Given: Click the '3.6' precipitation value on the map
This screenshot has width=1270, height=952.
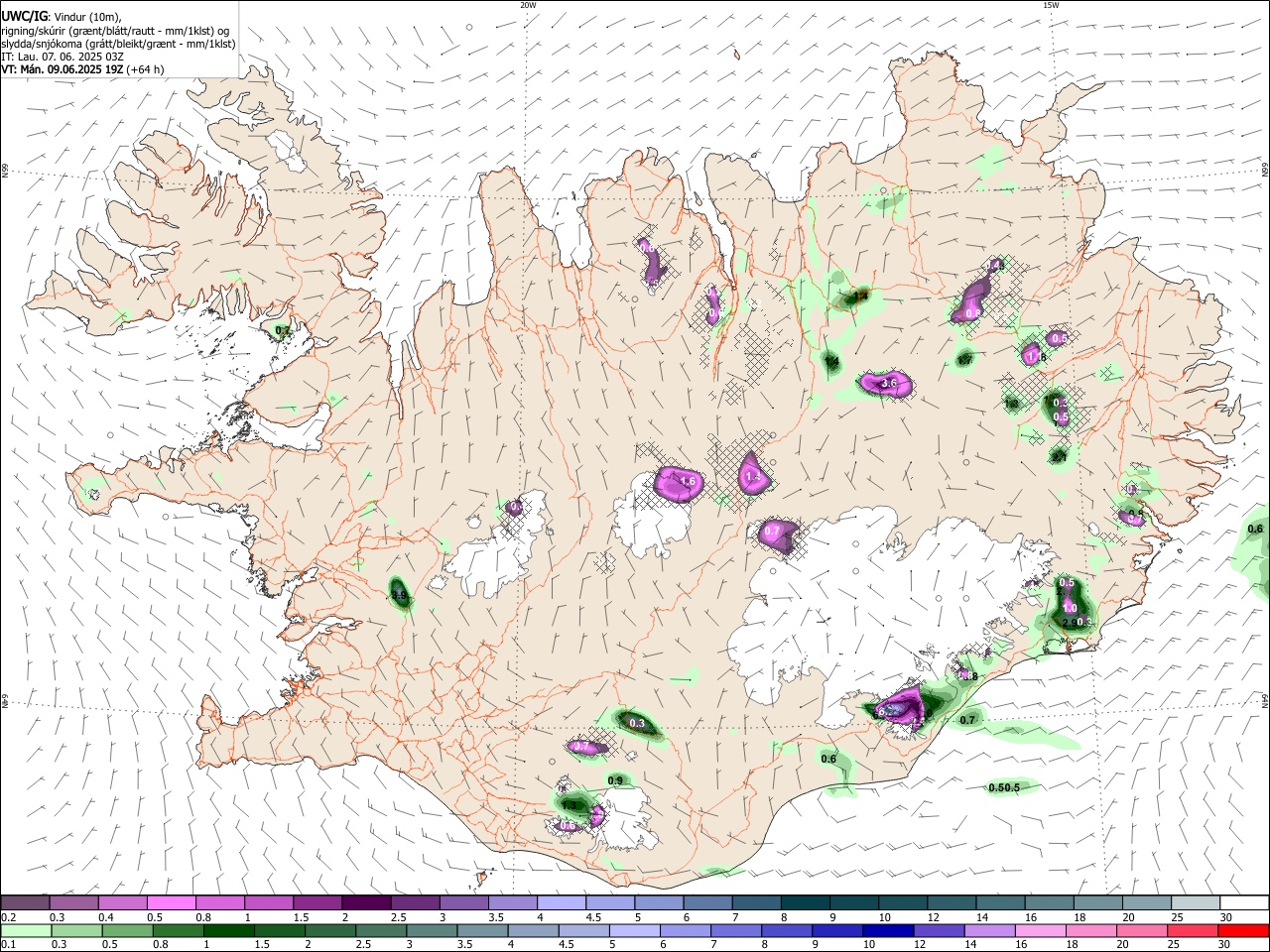Looking at the screenshot, I should point(889,383).
